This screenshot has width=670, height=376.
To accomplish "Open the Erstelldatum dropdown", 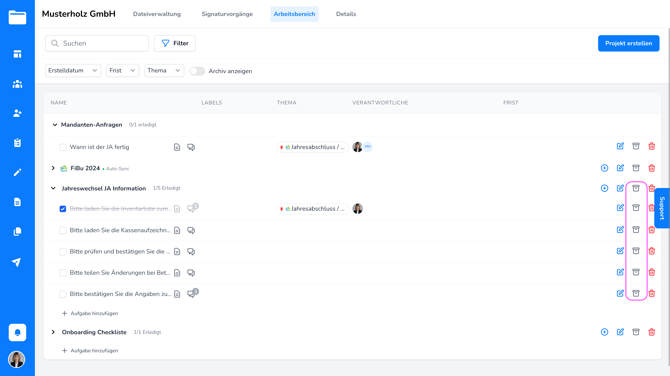I will [x=73, y=70].
